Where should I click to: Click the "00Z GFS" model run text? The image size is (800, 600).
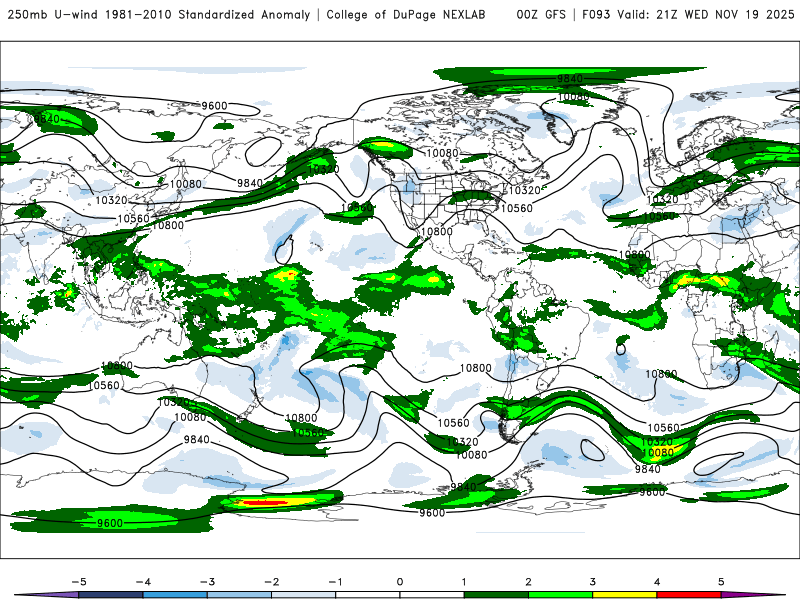tap(541, 14)
